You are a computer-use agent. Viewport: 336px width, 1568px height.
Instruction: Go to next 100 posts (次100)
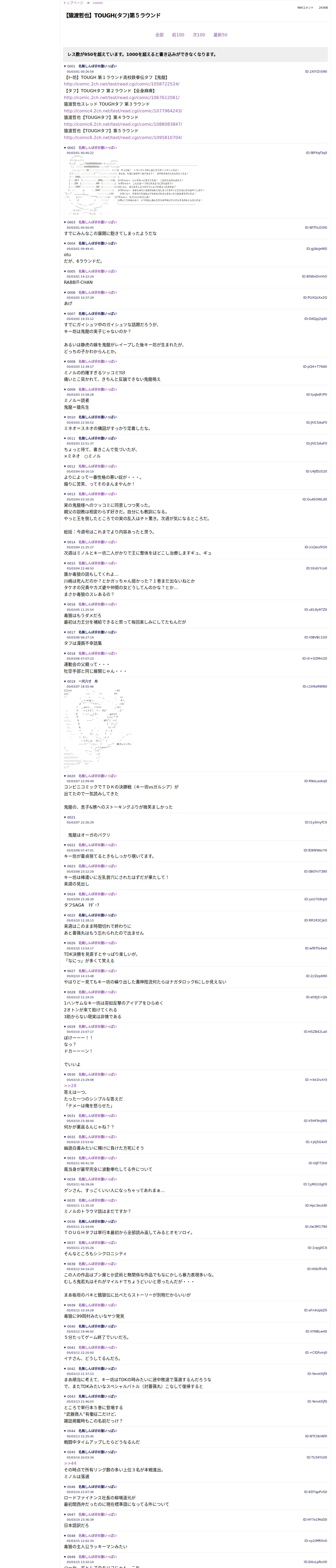tap(199, 35)
